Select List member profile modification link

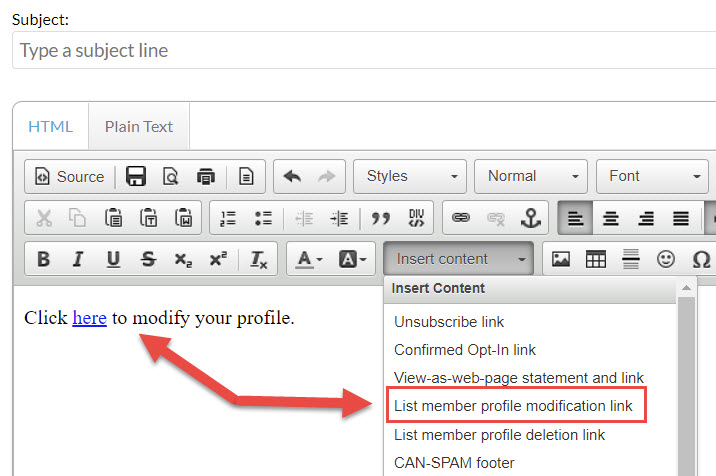(513, 406)
